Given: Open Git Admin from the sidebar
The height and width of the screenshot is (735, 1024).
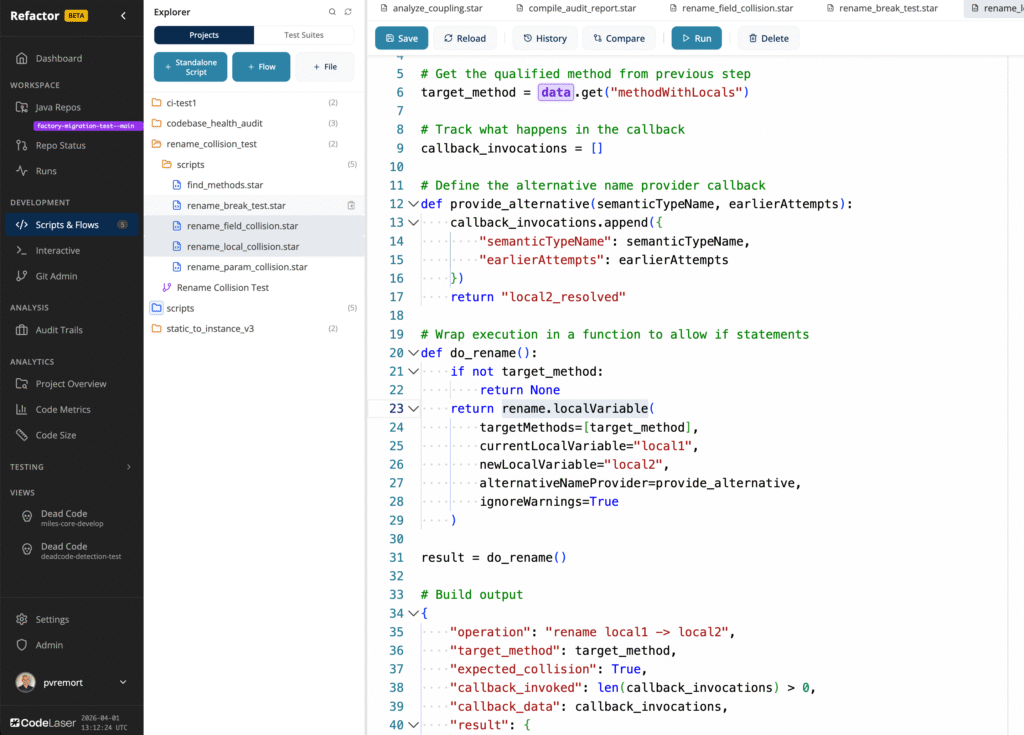Looking at the screenshot, I should (56, 276).
